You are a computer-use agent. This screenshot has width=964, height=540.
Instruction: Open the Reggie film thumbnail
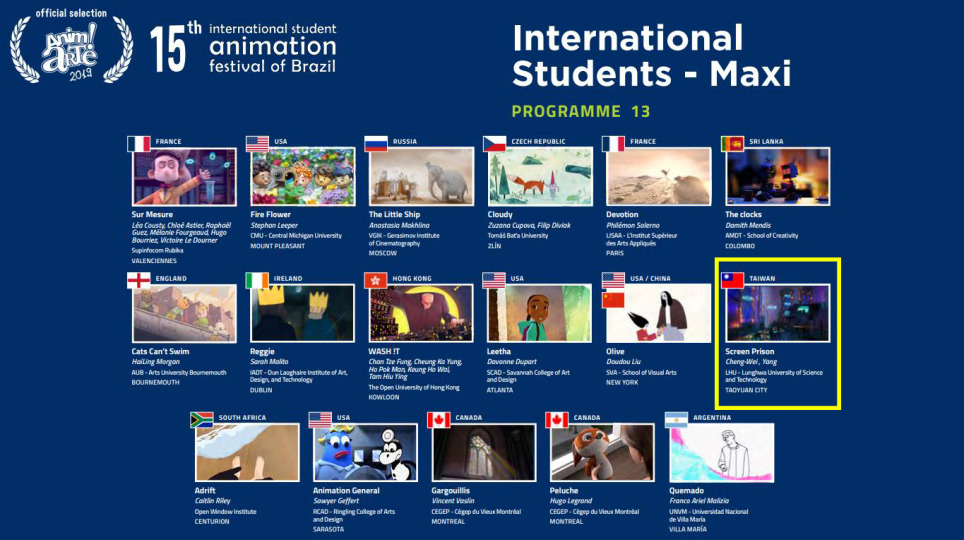tap(302, 313)
